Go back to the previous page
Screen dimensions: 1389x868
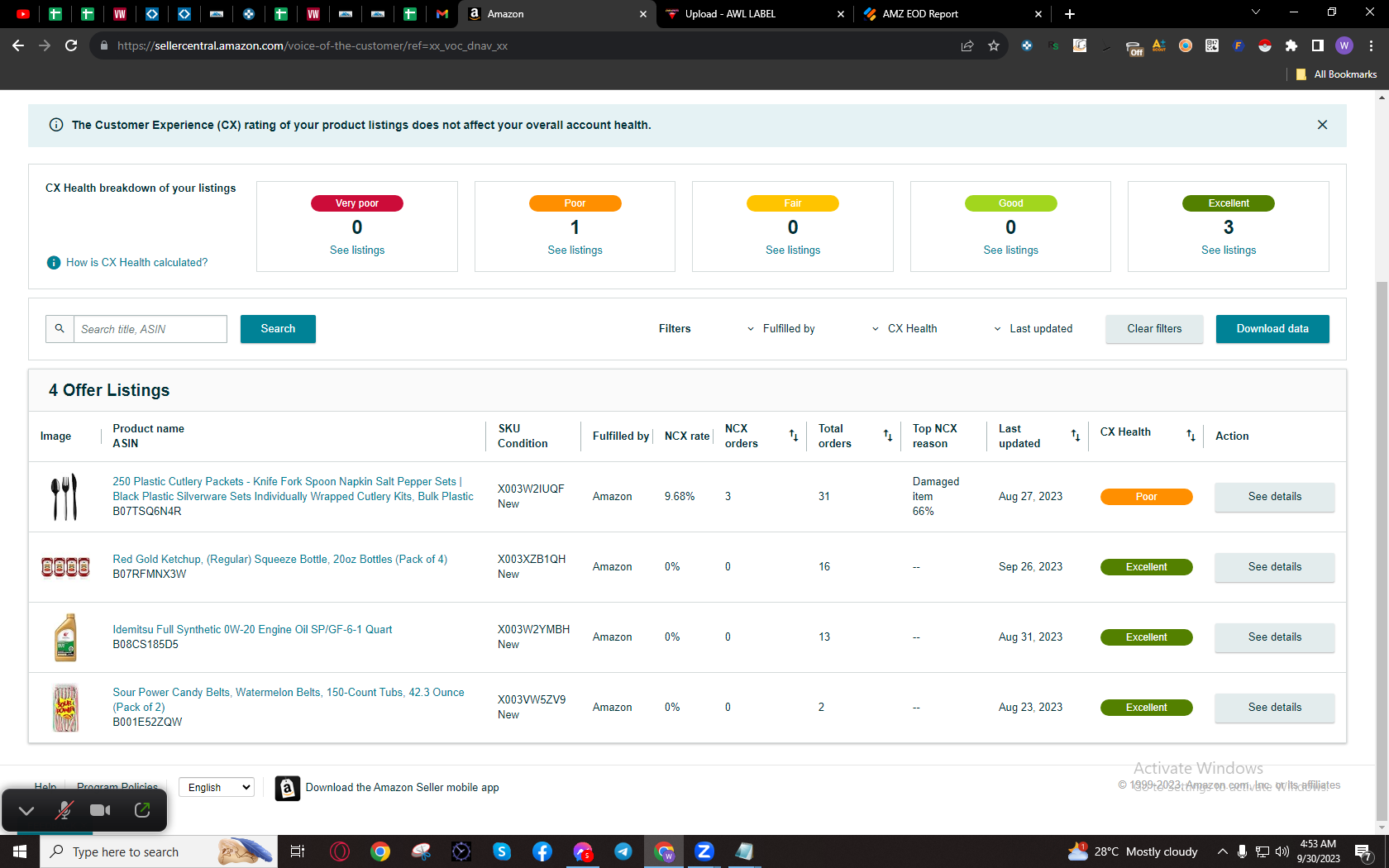tap(18, 45)
